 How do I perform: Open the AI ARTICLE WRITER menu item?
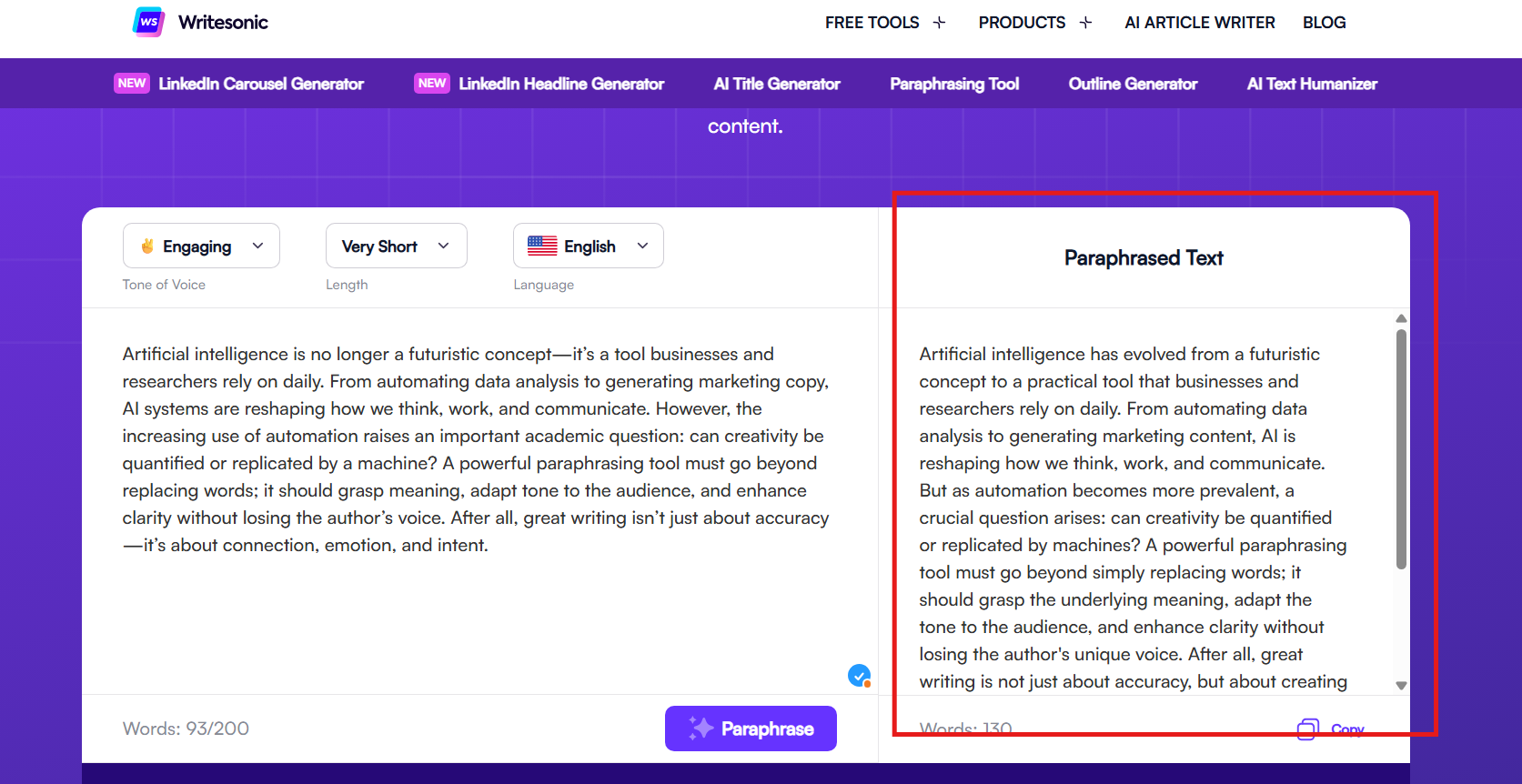[x=1199, y=23]
